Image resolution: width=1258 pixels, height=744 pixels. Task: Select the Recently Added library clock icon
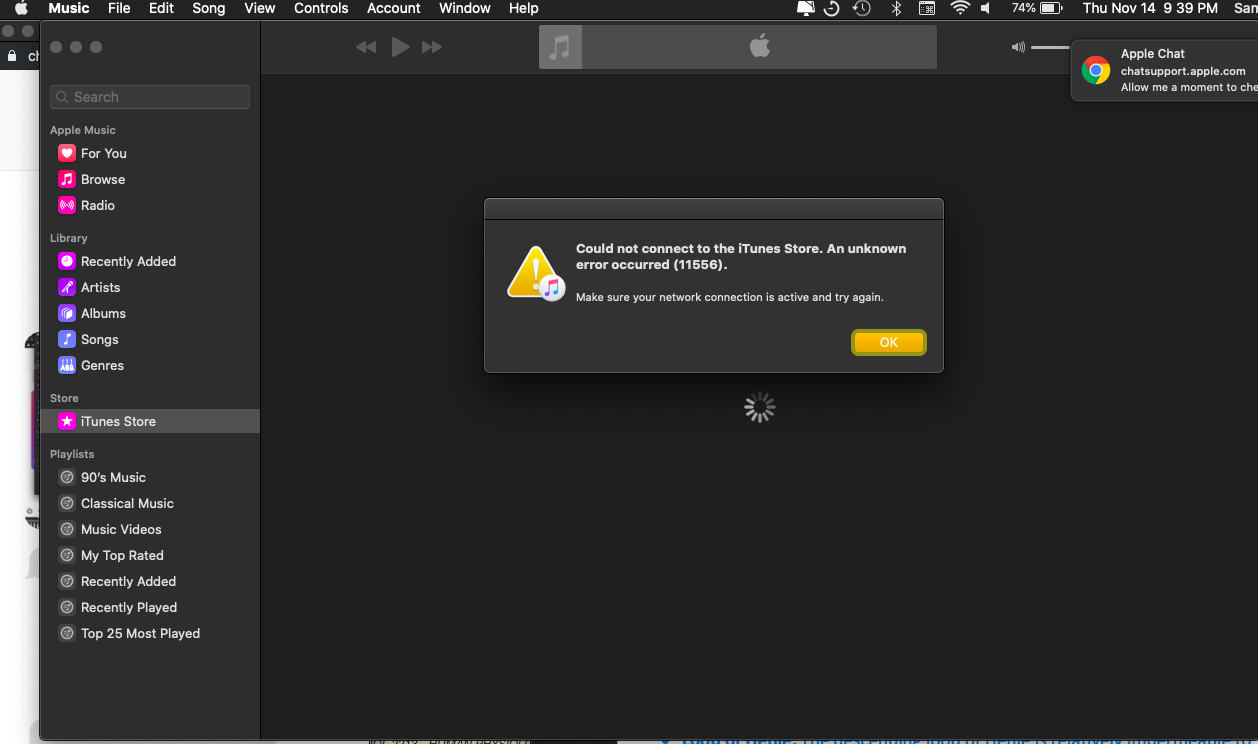67,261
